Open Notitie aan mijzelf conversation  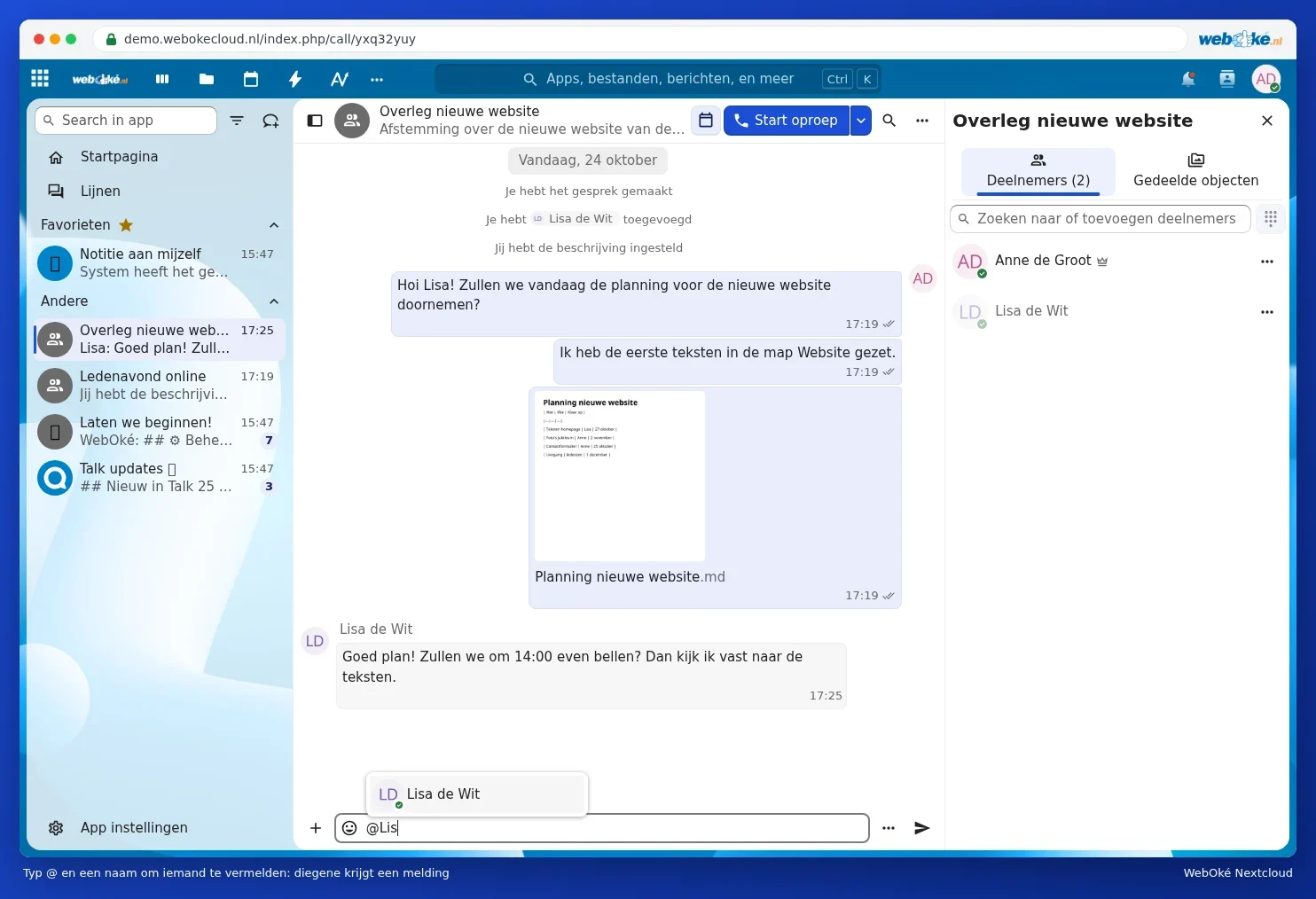[160, 263]
